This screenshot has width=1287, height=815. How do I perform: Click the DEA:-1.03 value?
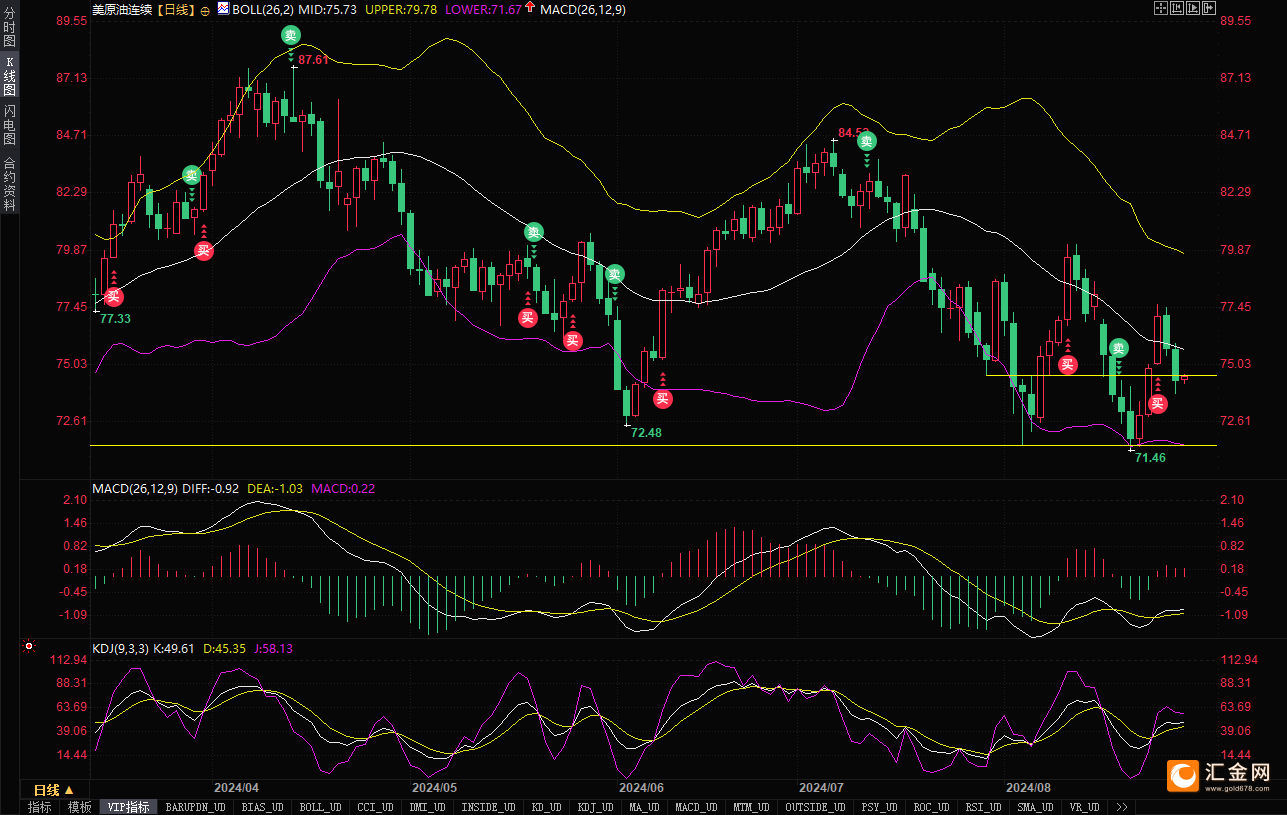tap(275, 489)
